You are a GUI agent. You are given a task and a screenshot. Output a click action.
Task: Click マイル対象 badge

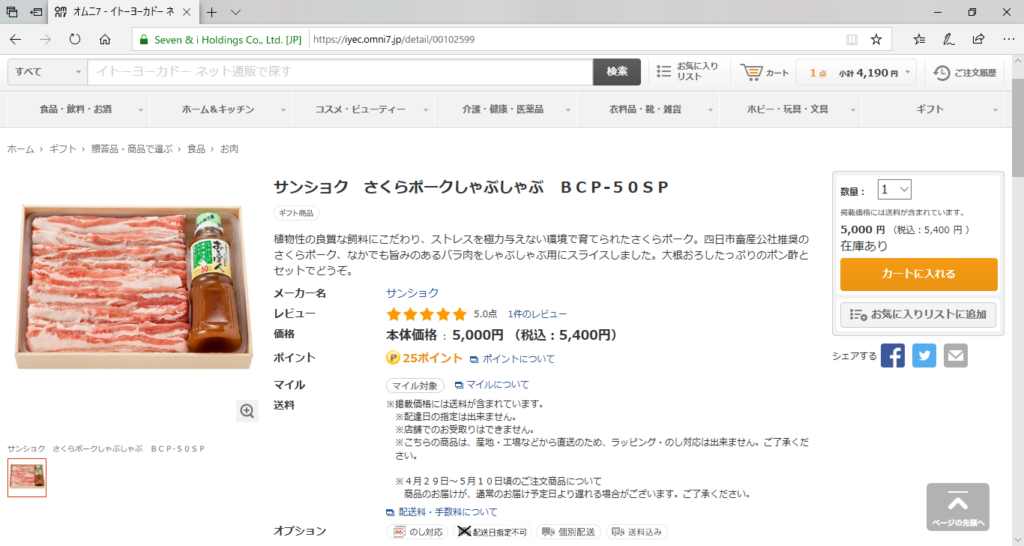(x=415, y=385)
